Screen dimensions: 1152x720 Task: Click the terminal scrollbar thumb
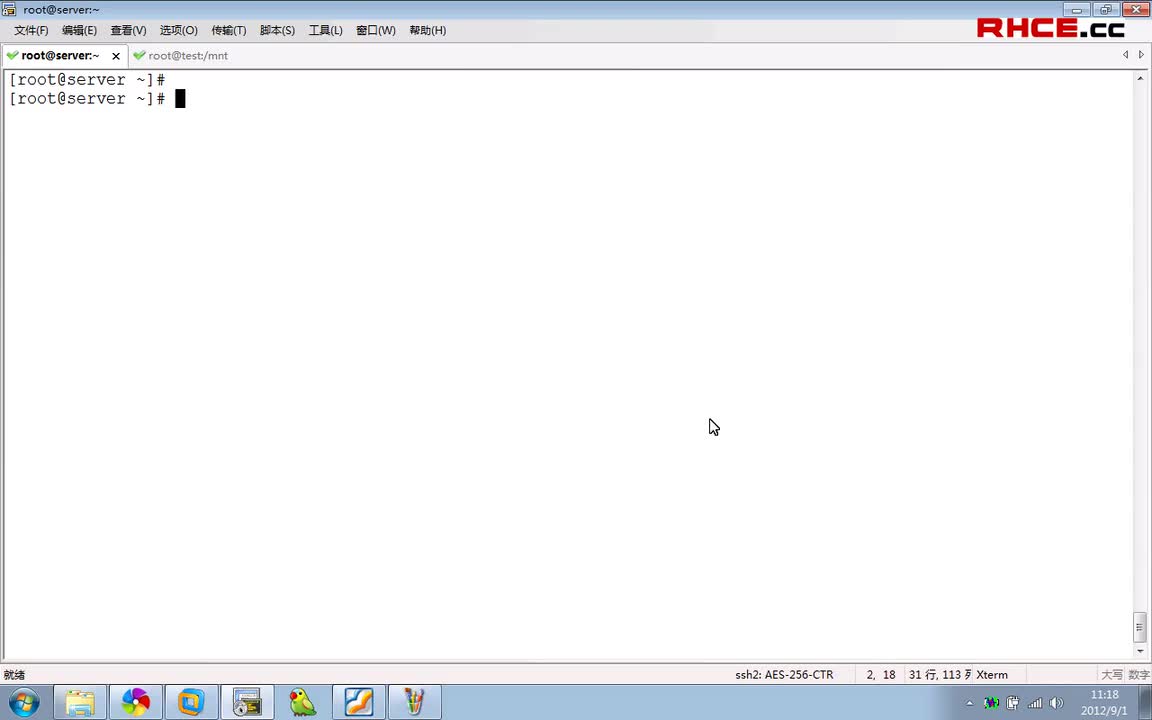(1140, 627)
